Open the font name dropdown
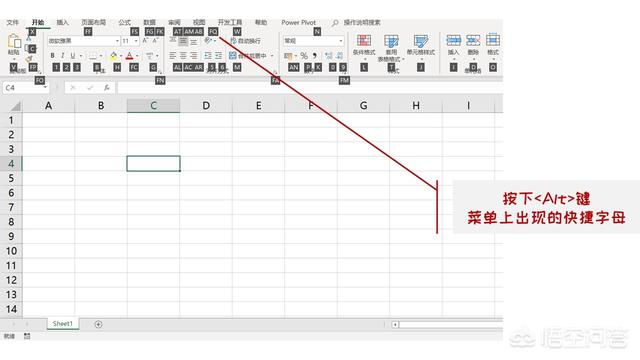The image size is (640, 360). (117, 41)
